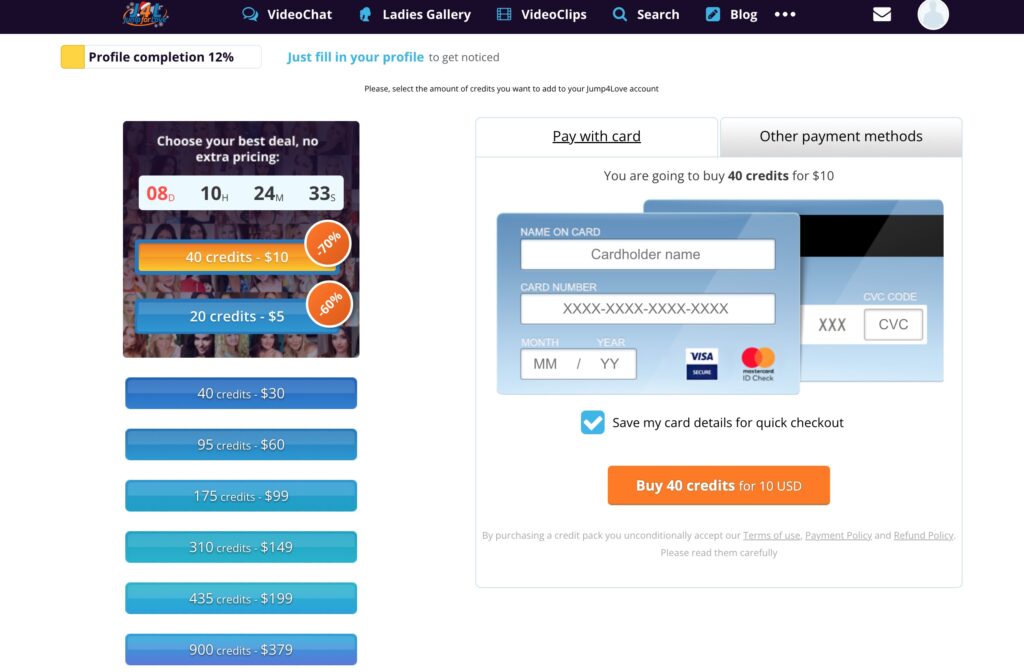Click the VideoChat speech bubble icon

pos(250,15)
